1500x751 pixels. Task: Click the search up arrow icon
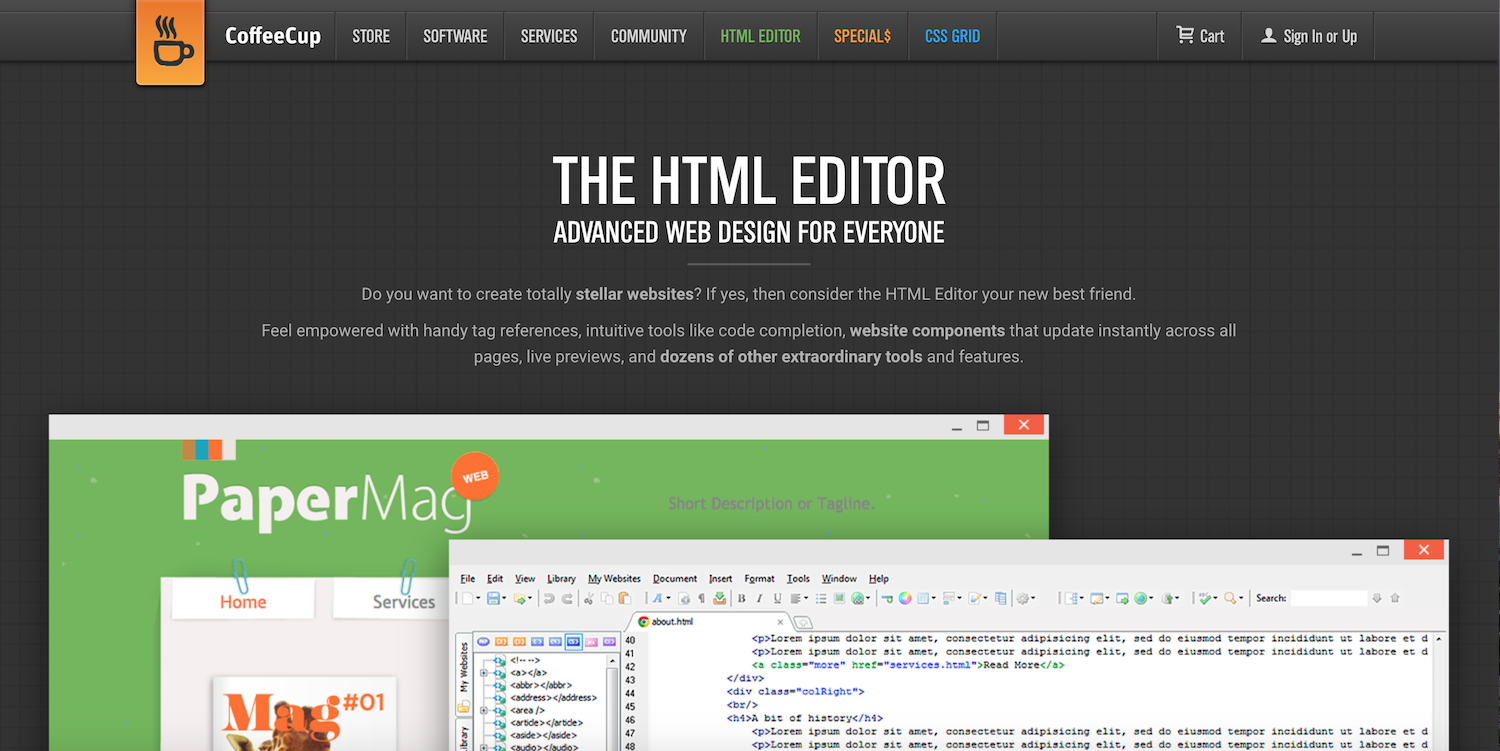1395,598
